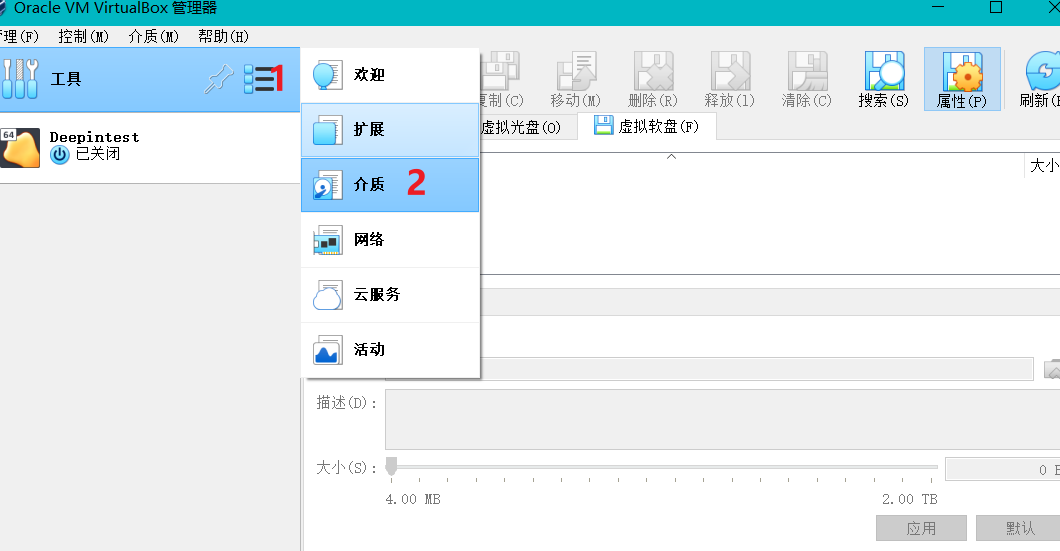
Task: Open the 管理(F) menu
Action: 20,37
